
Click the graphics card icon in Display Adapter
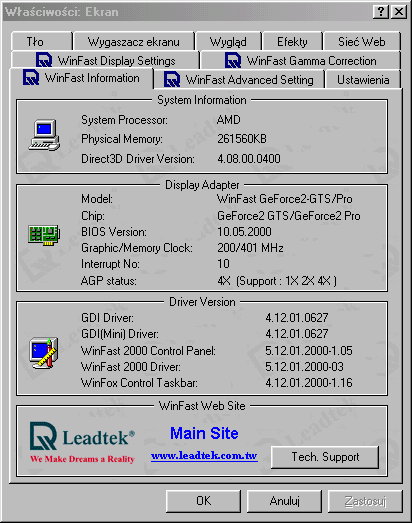point(44,234)
